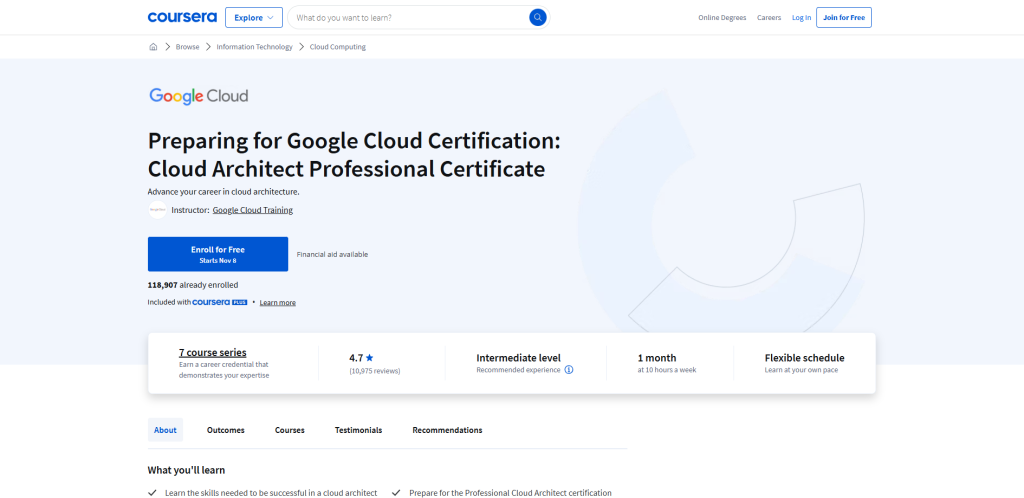Screen dimensions: 1024x498
Task: Click the blue search magnifier button
Action: click(x=537, y=18)
